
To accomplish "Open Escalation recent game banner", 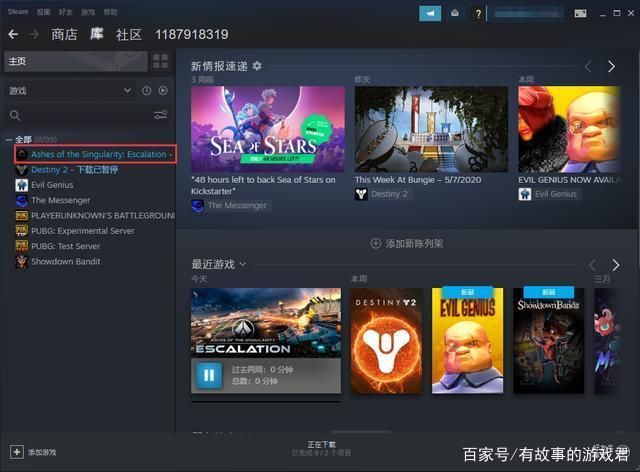I will coord(266,323).
